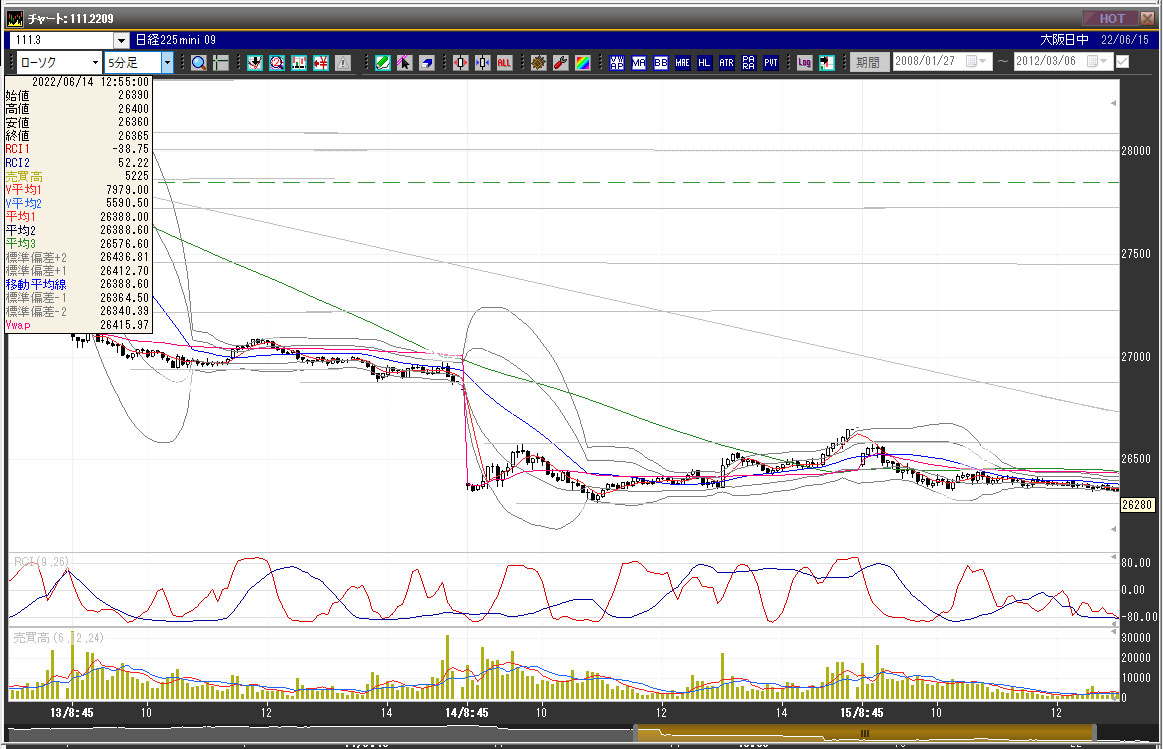Image resolution: width=1163 pixels, height=749 pixels.
Task: Click the crosshair cursor icon
Action: (221, 63)
